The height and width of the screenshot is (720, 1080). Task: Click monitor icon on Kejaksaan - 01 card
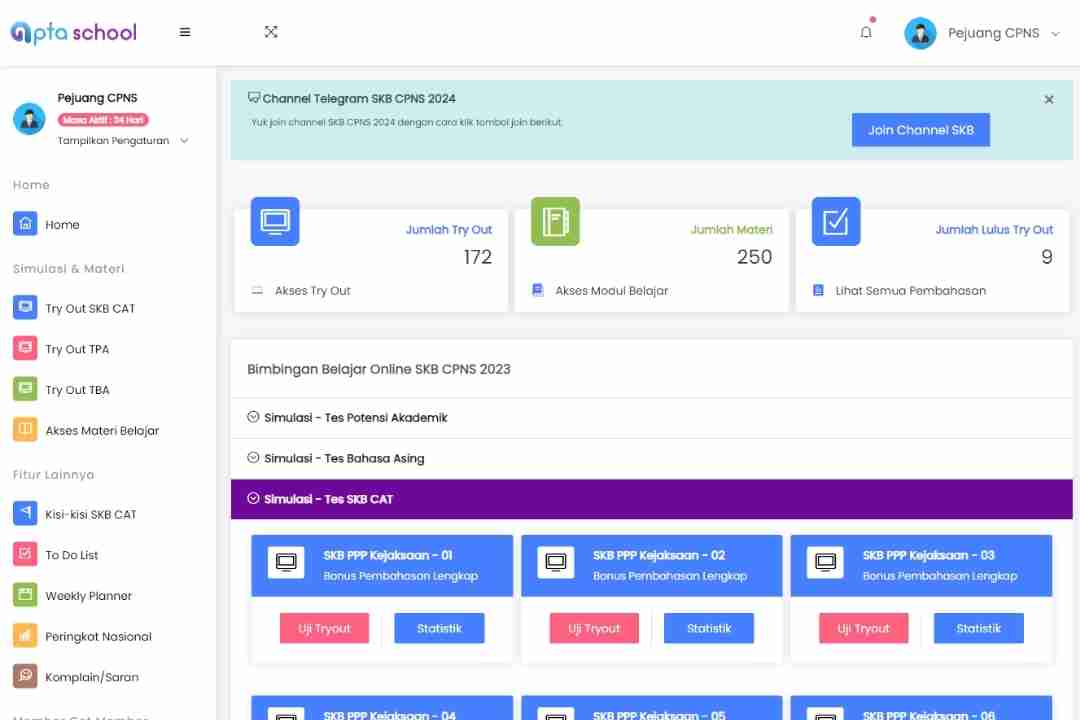286,562
